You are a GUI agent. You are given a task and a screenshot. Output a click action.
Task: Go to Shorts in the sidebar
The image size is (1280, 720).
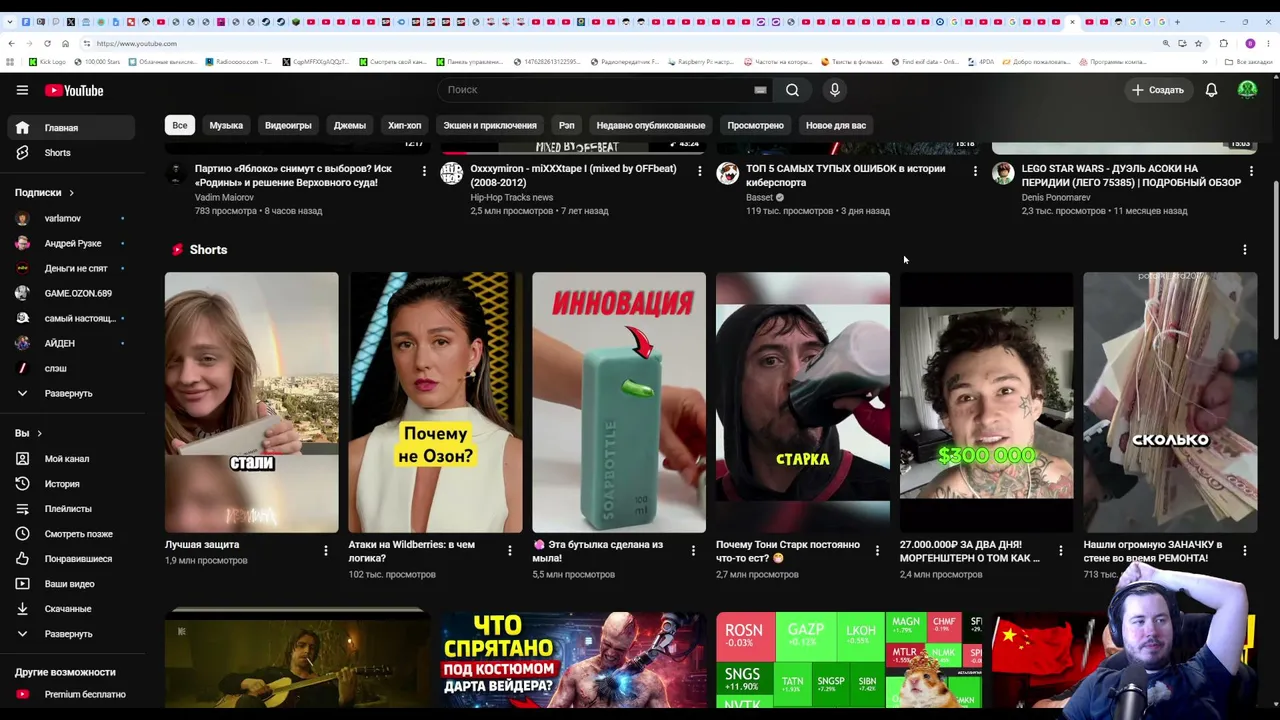point(69,153)
